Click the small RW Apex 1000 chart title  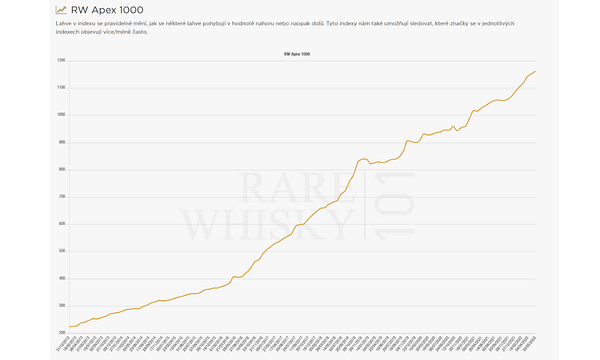297,54
